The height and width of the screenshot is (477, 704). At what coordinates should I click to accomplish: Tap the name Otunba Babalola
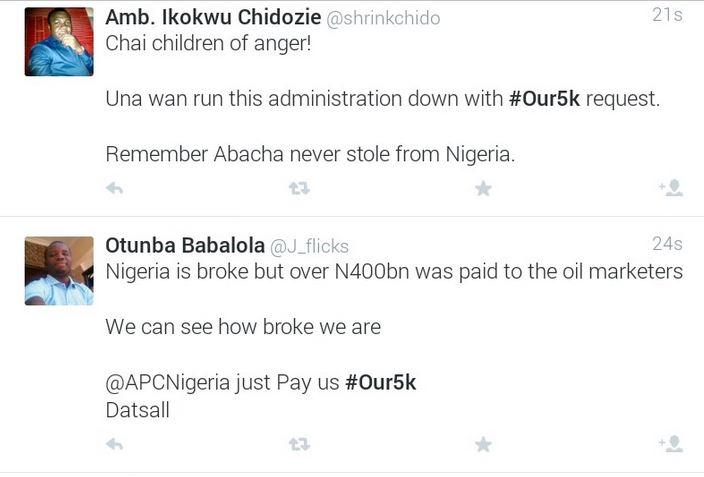click(x=184, y=245)
